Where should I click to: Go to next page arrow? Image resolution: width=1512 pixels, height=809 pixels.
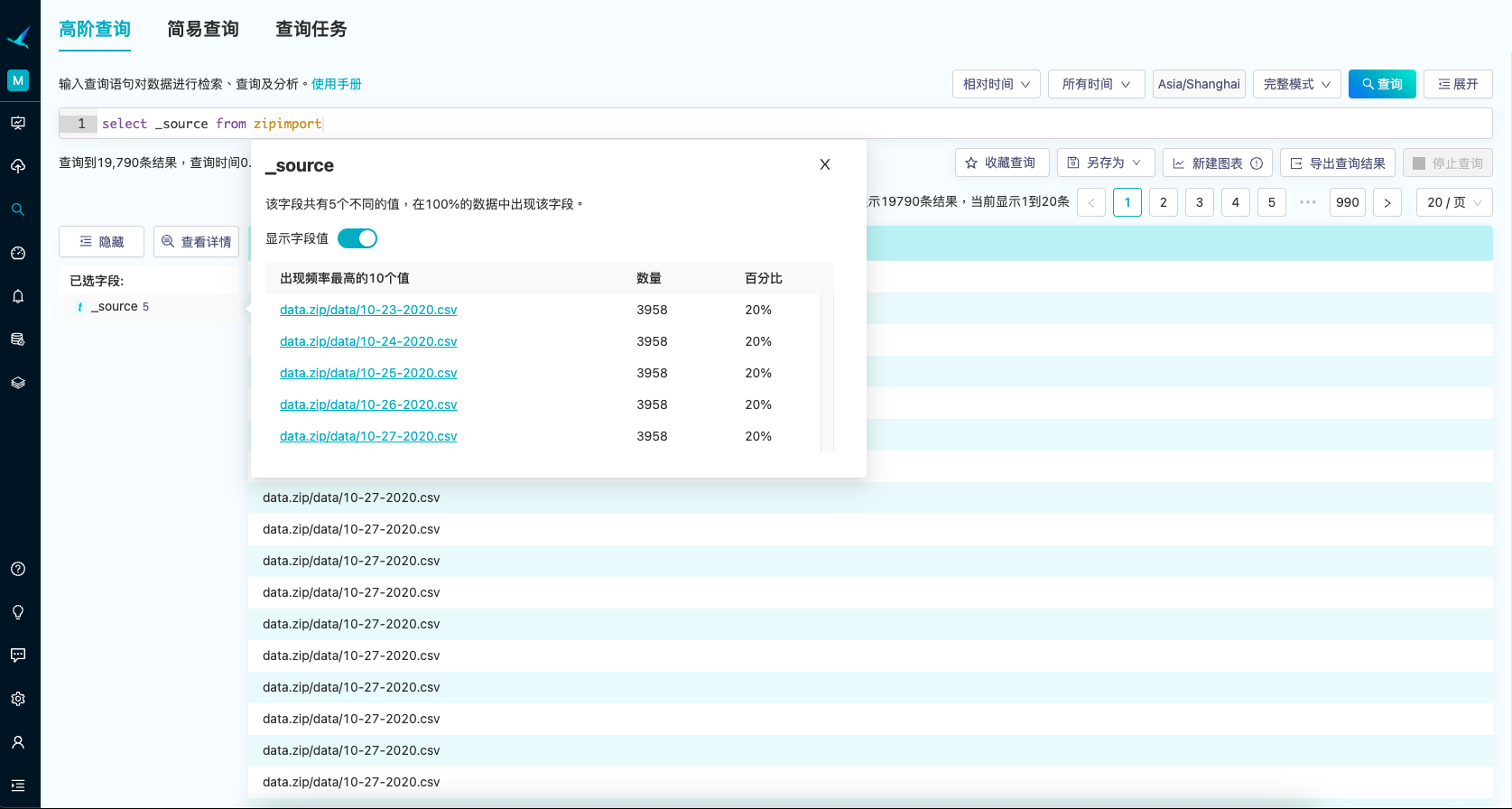pyautogui.click(x=1387, y=202)
